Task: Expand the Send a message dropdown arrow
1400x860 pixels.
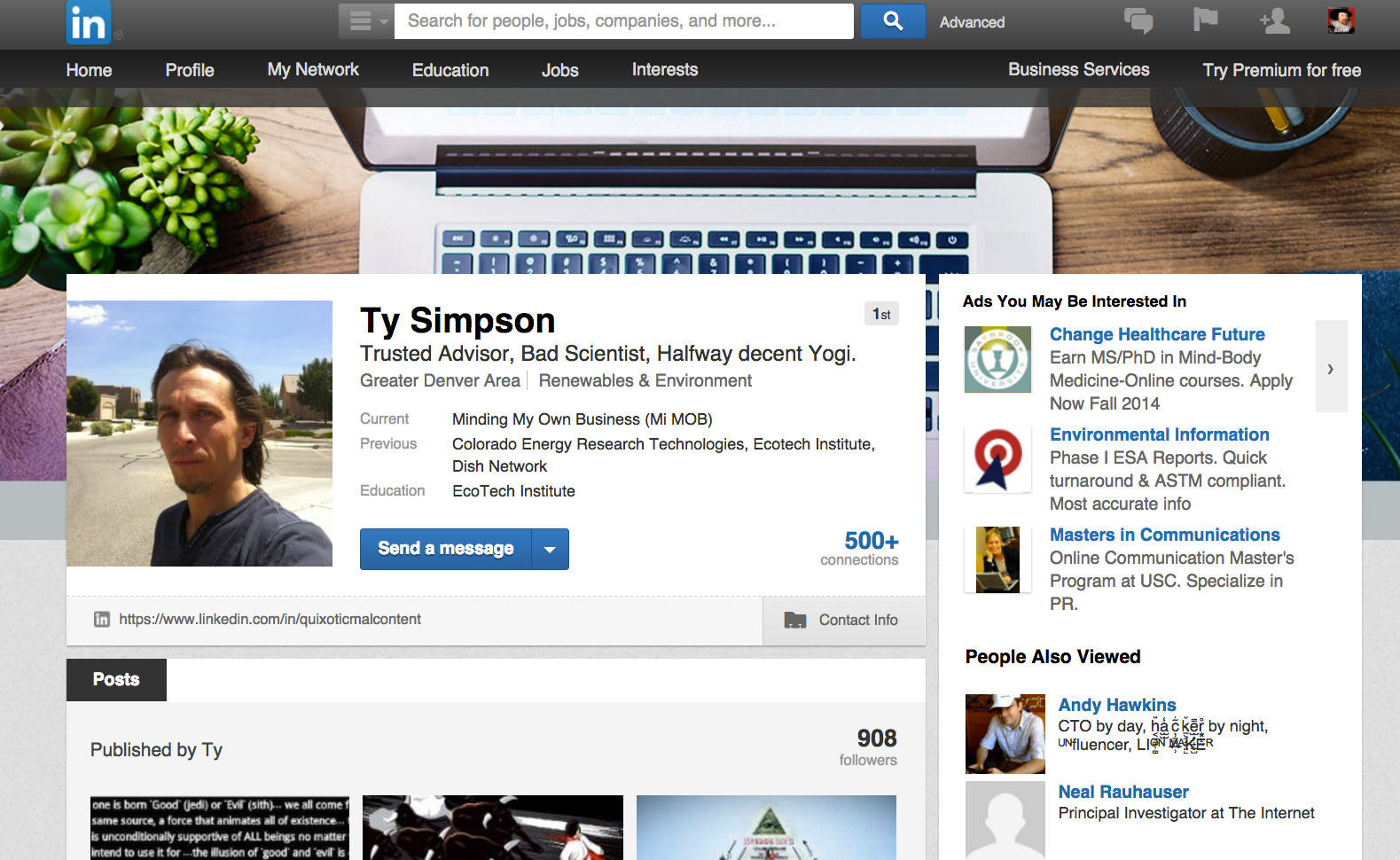Action: point(551,549)
